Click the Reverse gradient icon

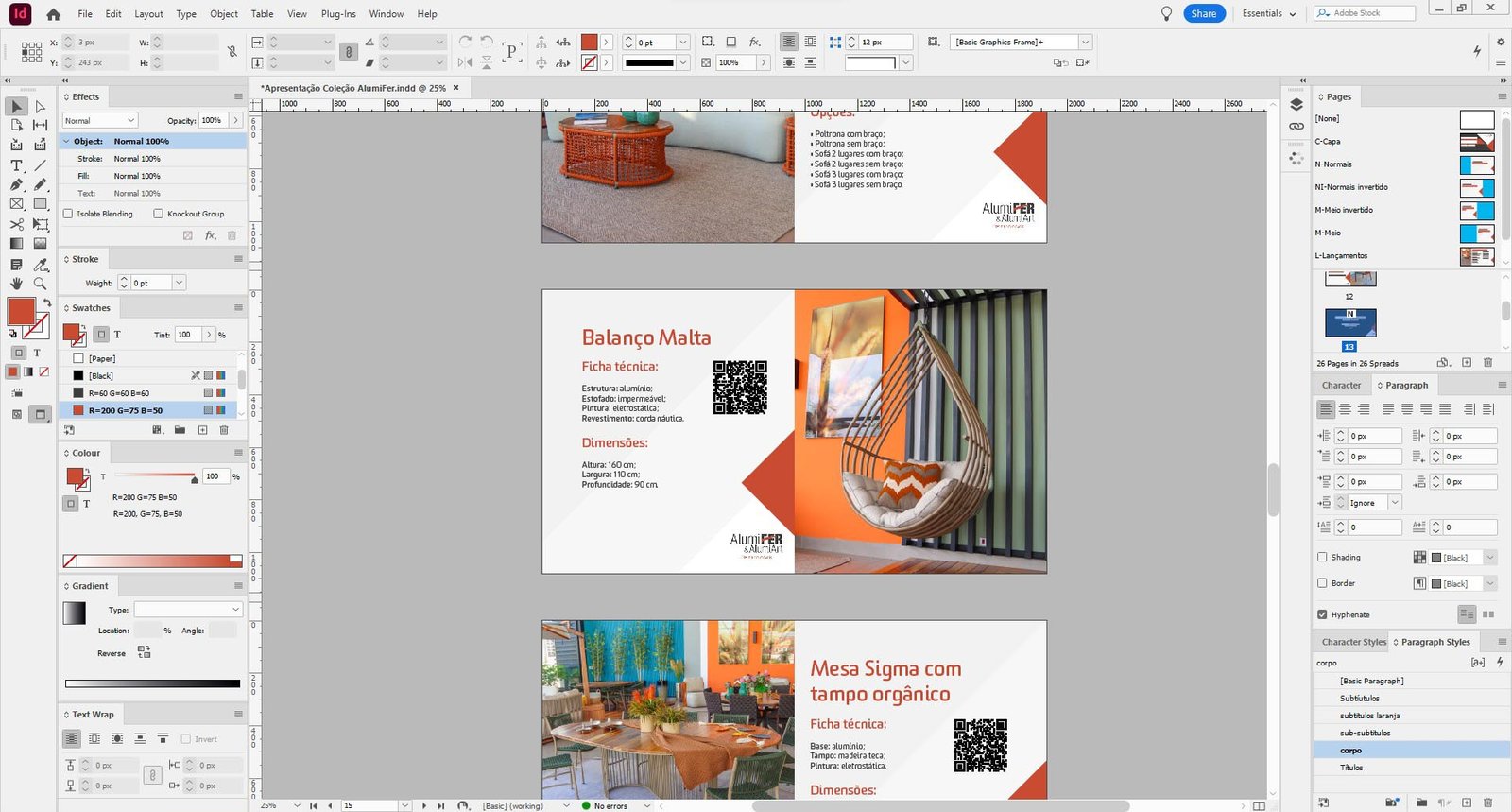144,652
